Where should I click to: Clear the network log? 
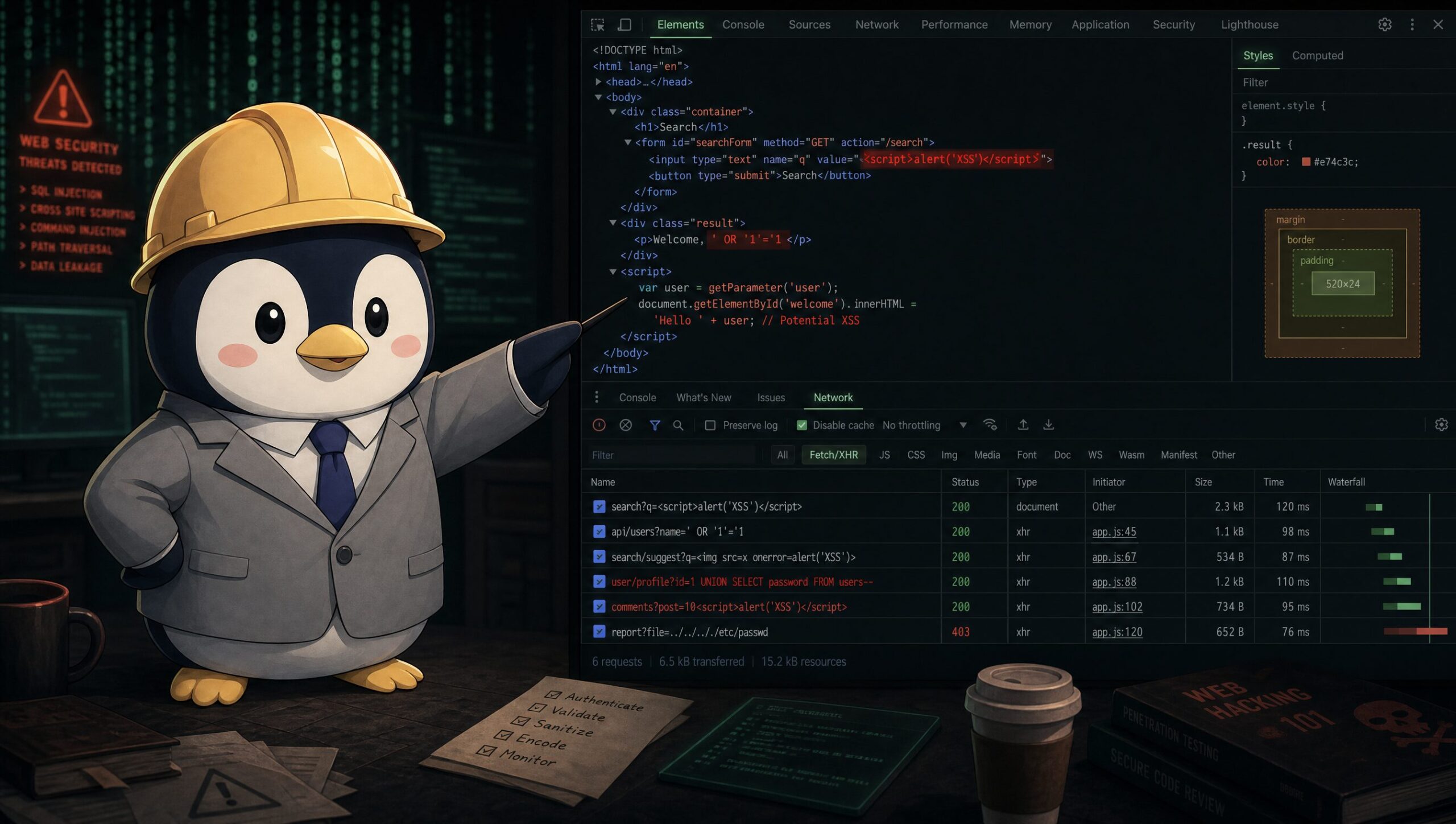[x=626, y=425]
